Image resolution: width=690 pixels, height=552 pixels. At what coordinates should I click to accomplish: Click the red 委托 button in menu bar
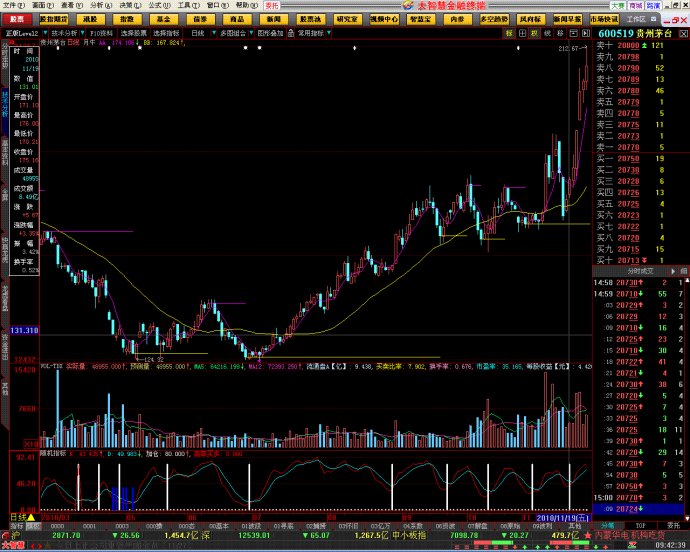[x=272, y=6]
